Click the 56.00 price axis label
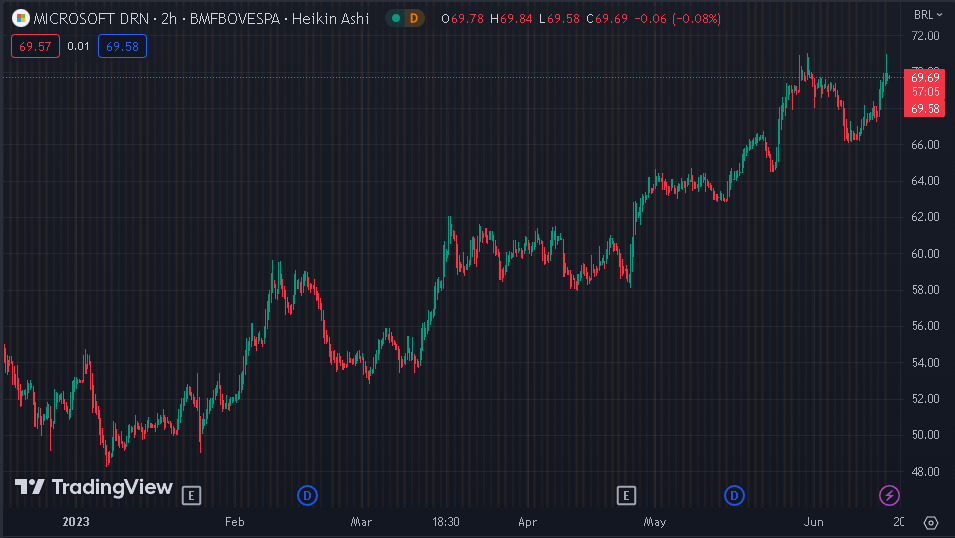The image size is (955, 538). (925, 326)
